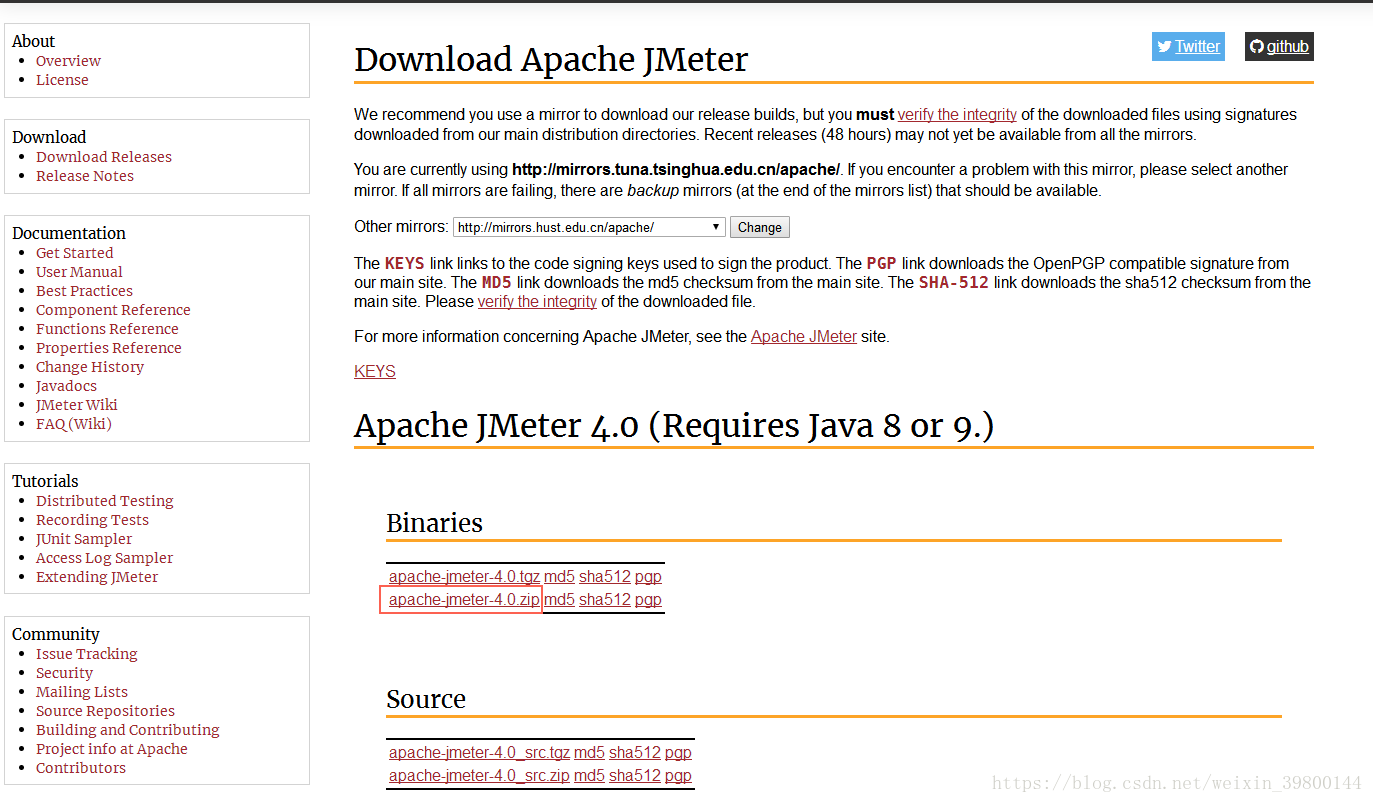Open pgp for apache-jmeter-4.0.zip

[x=648, y=600]
